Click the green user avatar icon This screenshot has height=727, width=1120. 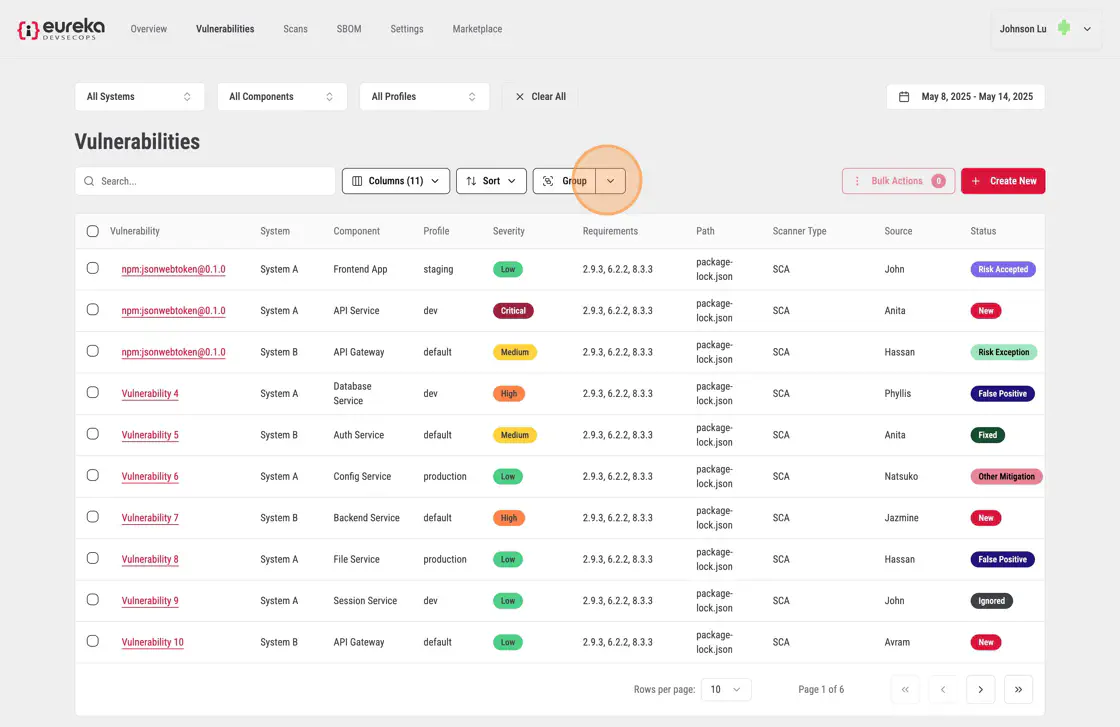click(x=1064, y=29)
